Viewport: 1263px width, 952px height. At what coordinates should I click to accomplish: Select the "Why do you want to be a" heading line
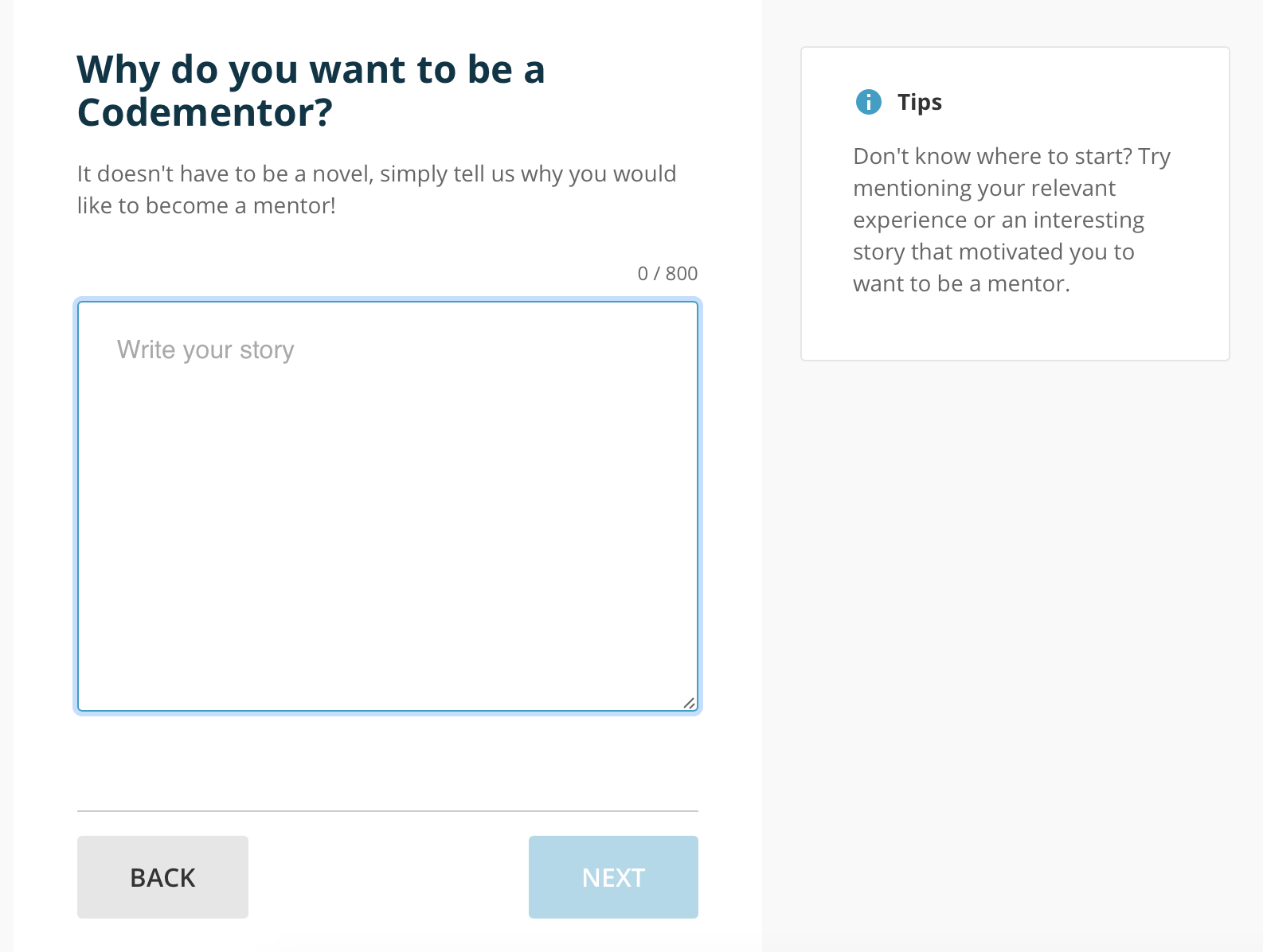[311, 70]
